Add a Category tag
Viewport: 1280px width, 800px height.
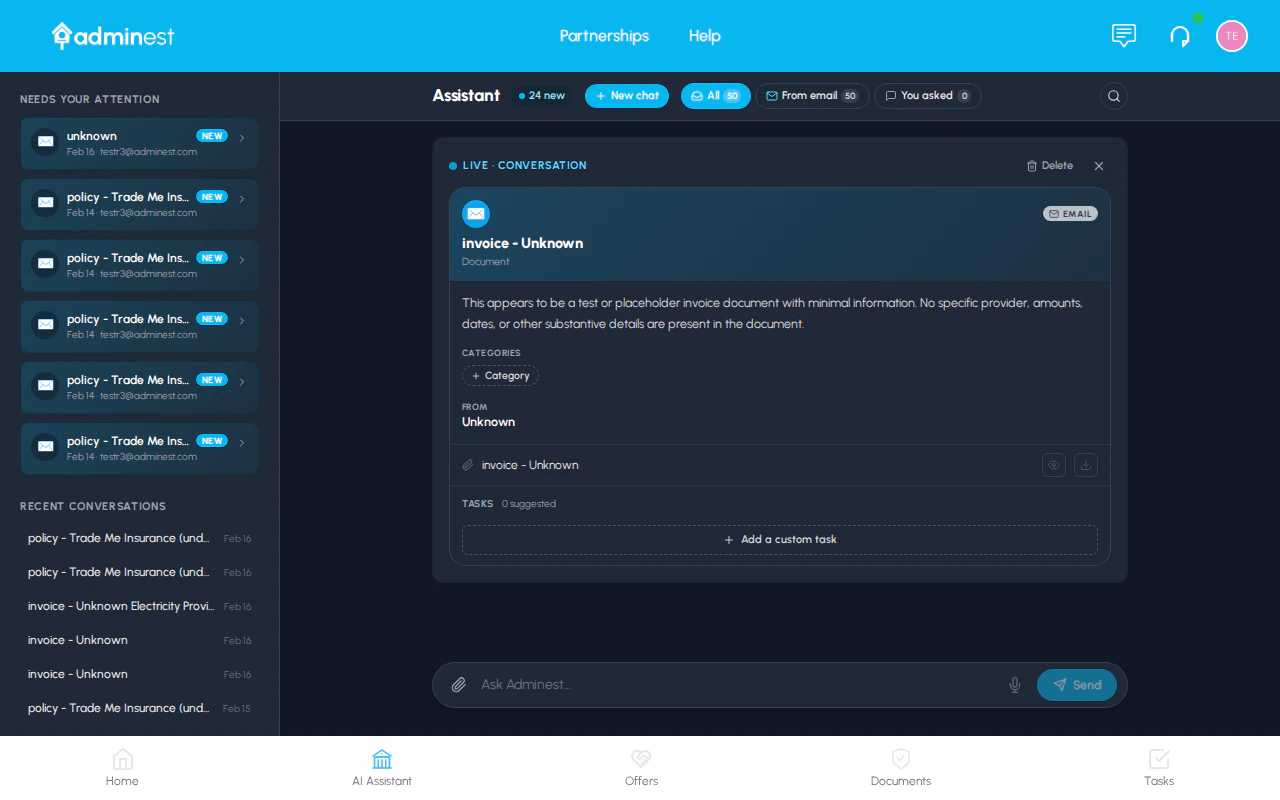(x=500, y=376)
